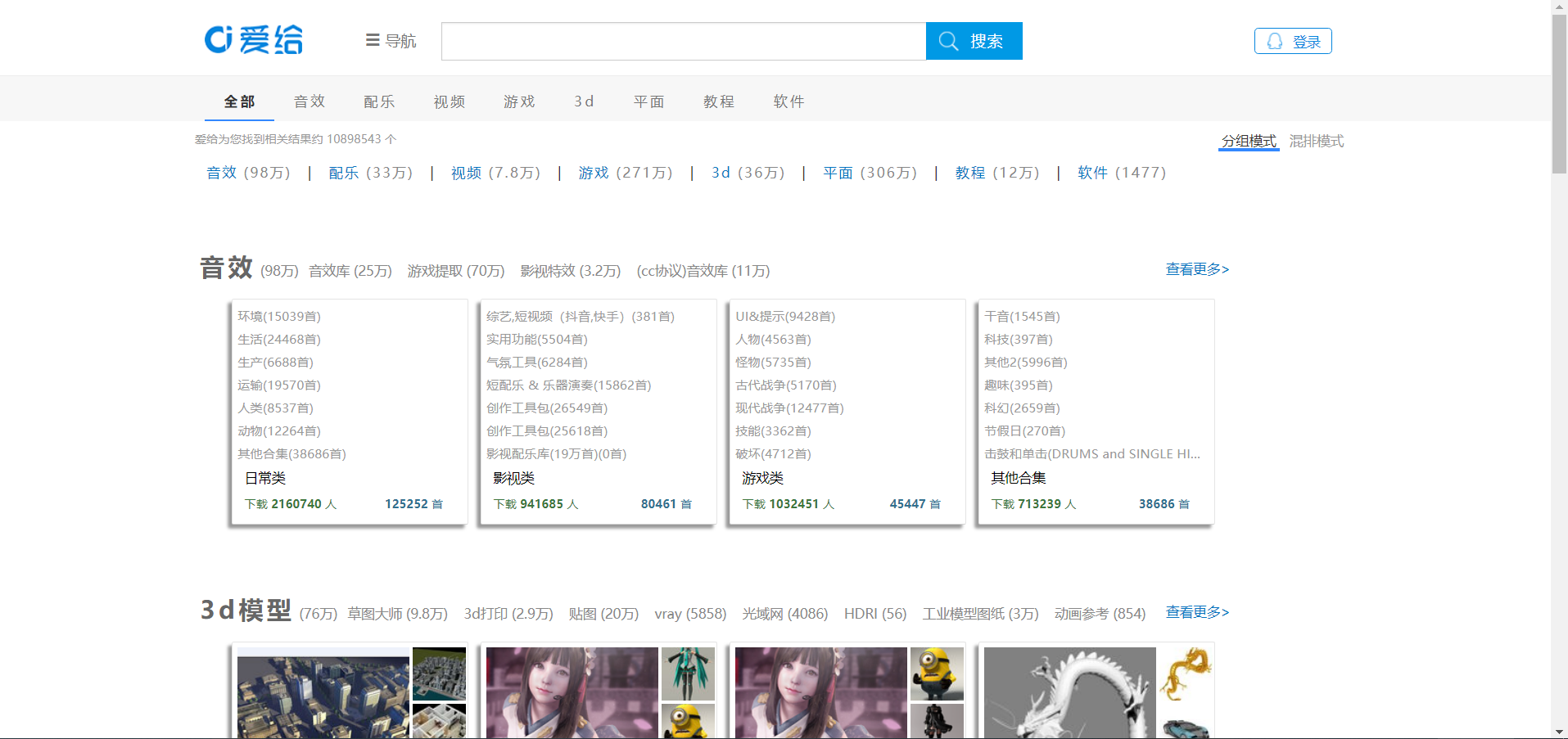1568x739 pixels.
Task: Open the 环境(15039首) sound category
Action: pyautogui.click(x=278, y=316)
